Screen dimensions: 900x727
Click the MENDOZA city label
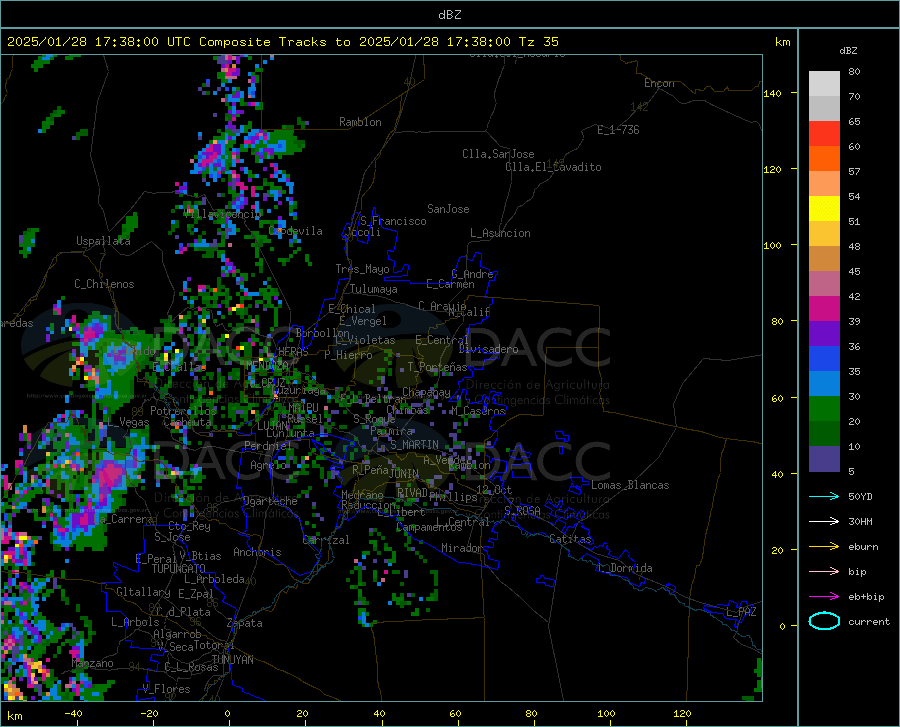pyautogui.click(x=267, y=365)
